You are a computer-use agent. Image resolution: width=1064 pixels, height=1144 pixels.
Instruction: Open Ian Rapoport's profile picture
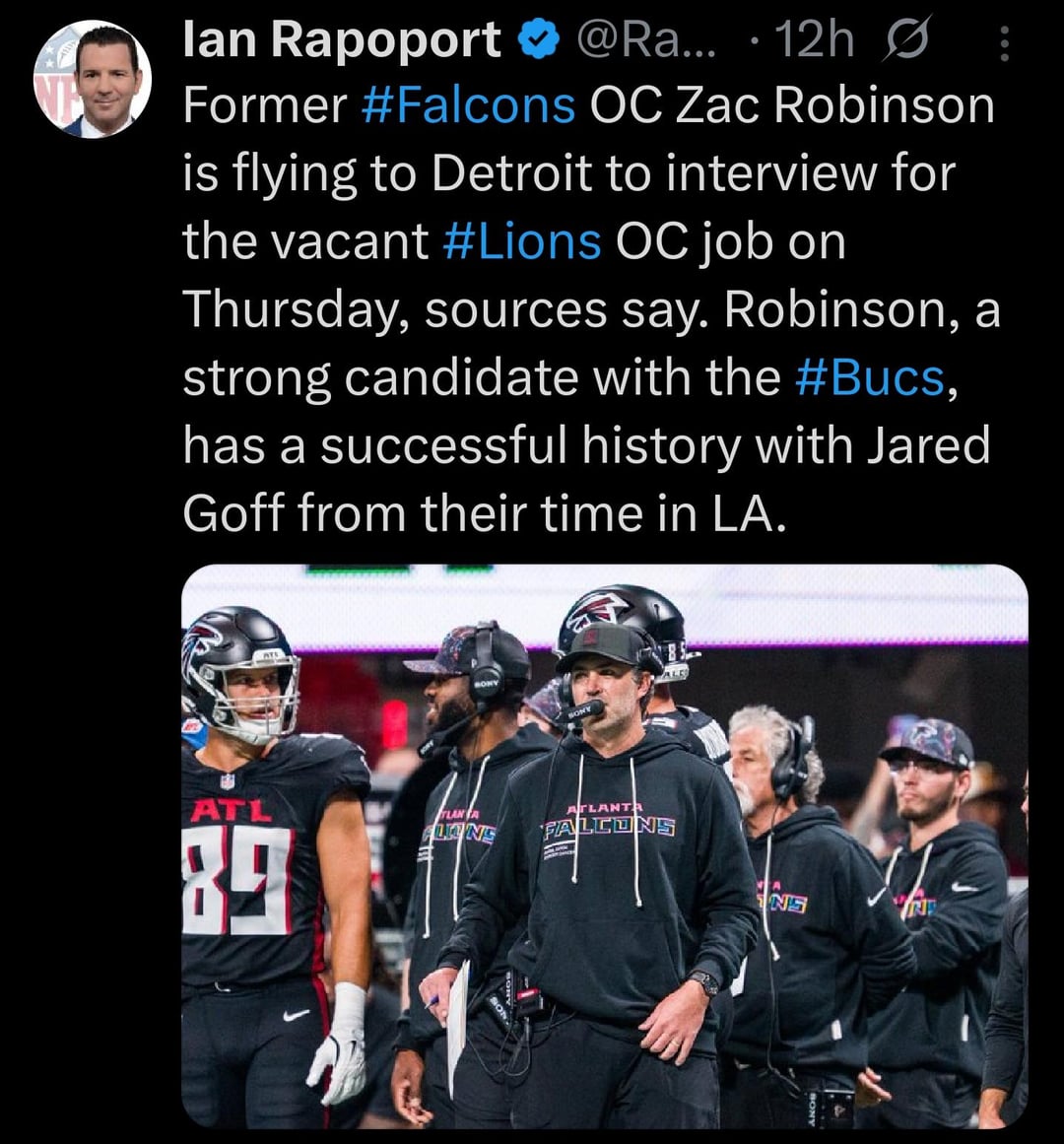click(x=93, y=79)
